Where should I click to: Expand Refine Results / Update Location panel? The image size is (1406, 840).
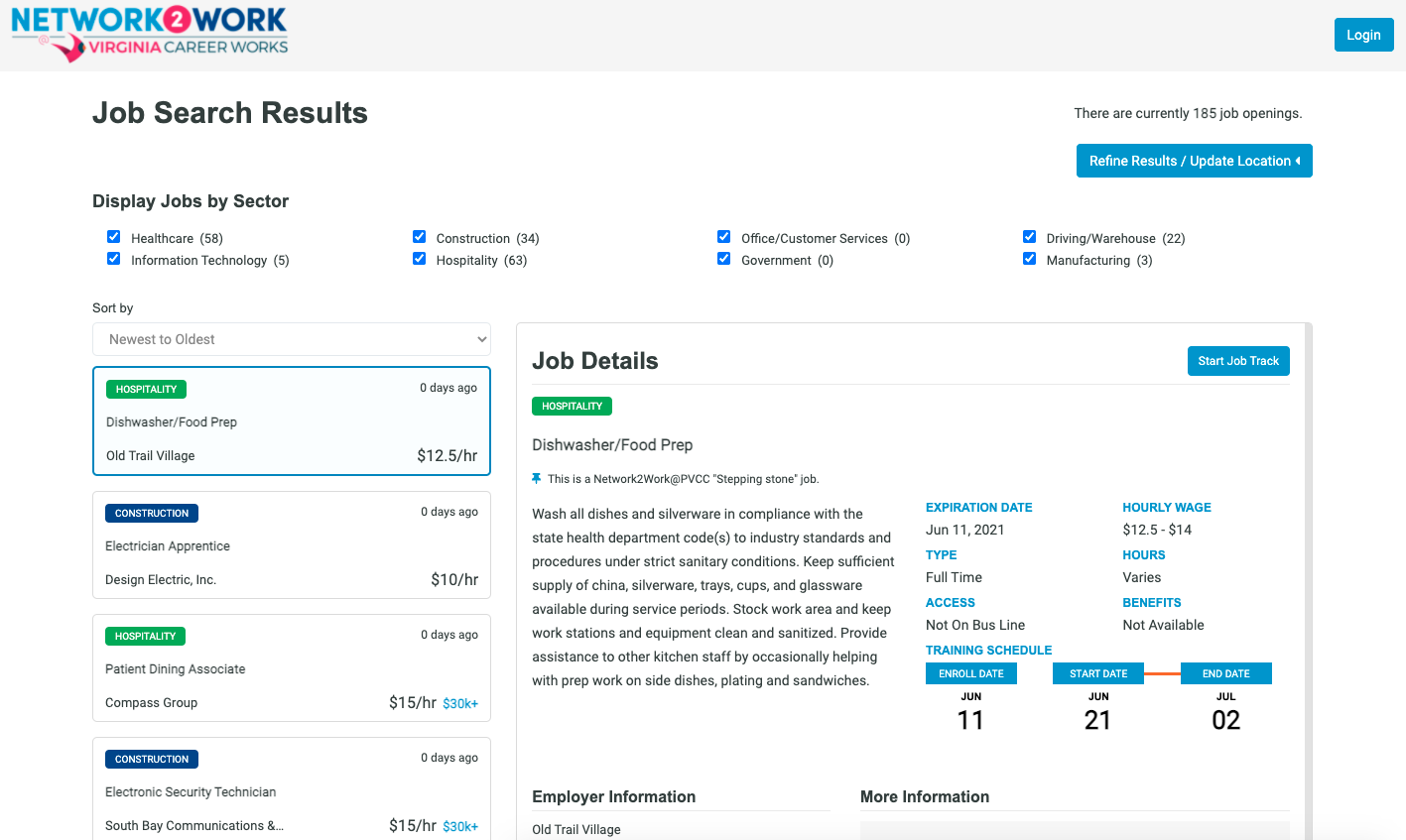tap(1194, 161)
